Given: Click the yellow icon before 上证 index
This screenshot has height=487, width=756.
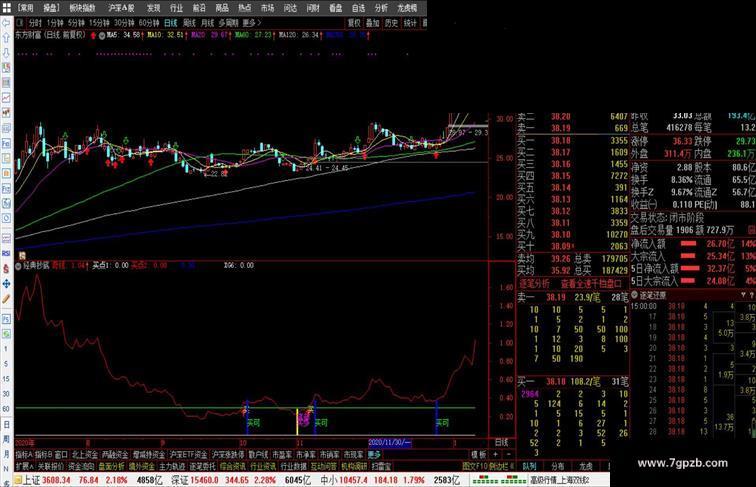Looking at the screenshot, I should 18,480.
